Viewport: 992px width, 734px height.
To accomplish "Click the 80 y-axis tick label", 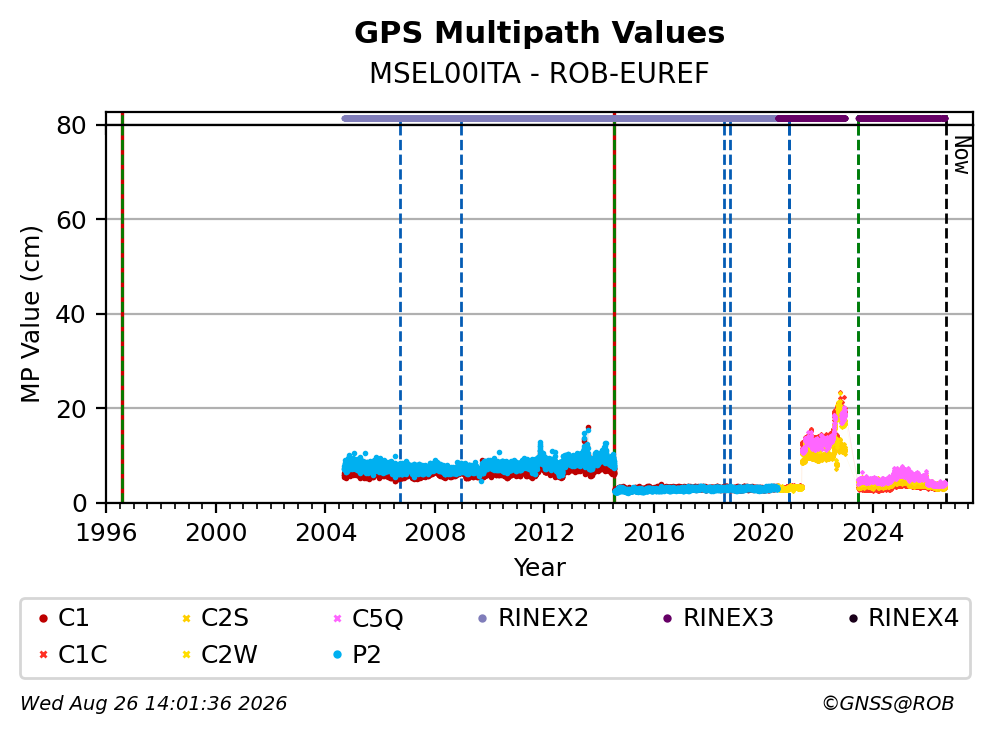I will [71, 125].
